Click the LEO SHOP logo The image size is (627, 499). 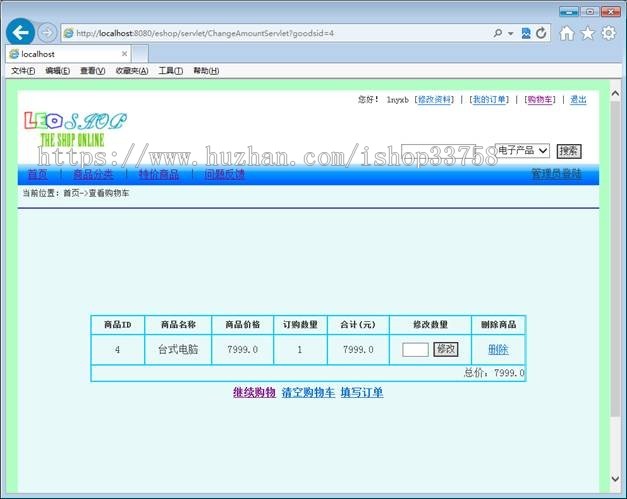click(x=76, y=129)
